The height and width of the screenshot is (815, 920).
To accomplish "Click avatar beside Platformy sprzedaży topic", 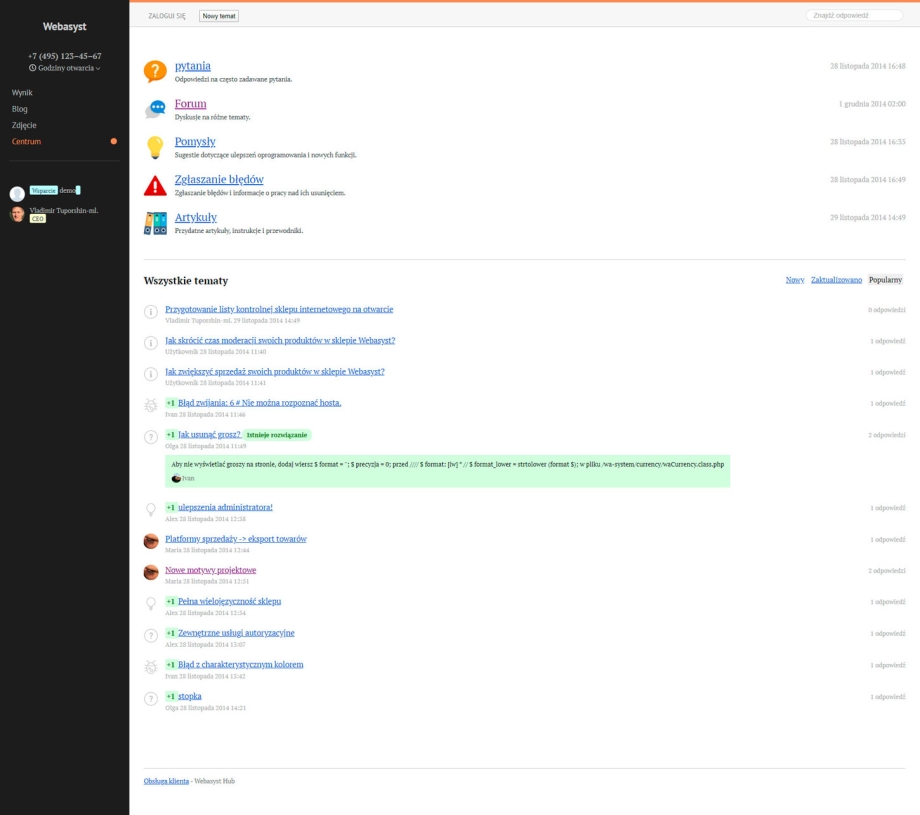I will pyautogui.click(x=151, y=541).
